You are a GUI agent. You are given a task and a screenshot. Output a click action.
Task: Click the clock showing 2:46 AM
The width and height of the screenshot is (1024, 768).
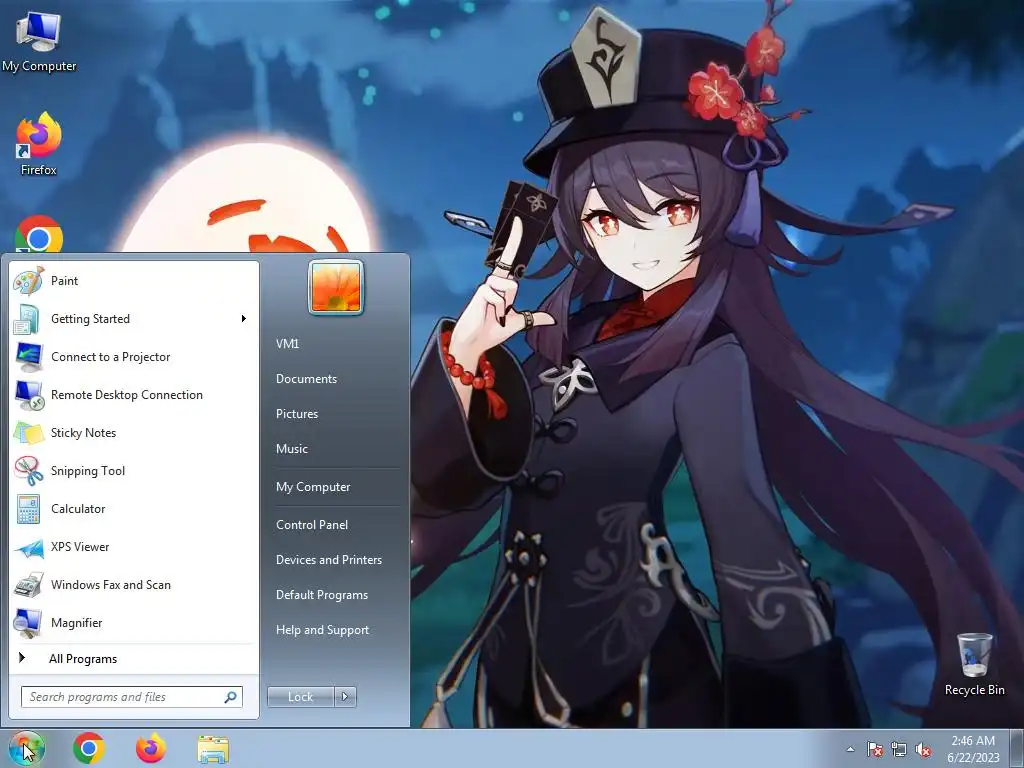973,741
